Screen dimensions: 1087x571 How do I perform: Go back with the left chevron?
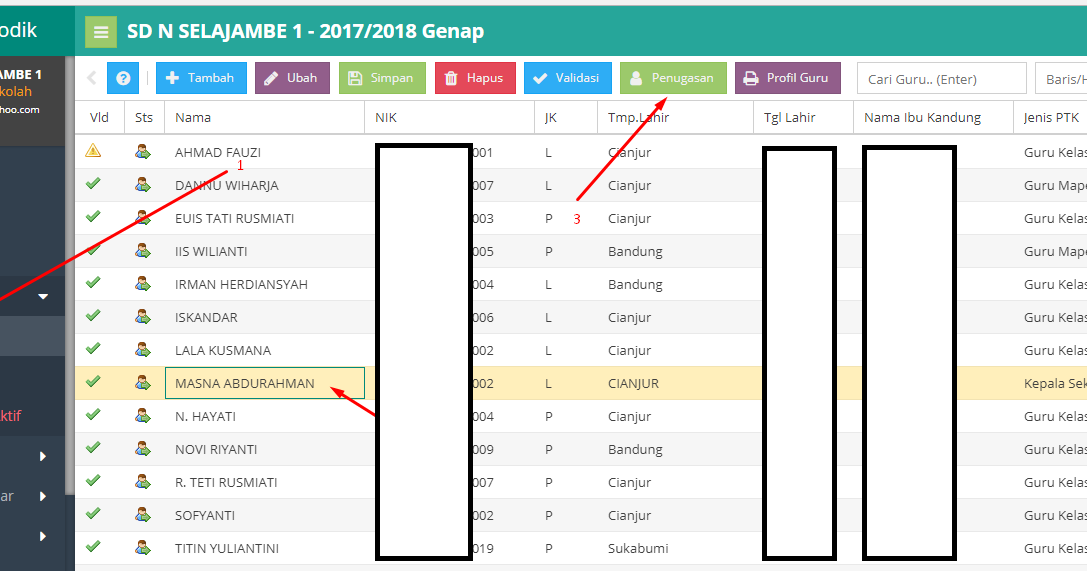92,78
